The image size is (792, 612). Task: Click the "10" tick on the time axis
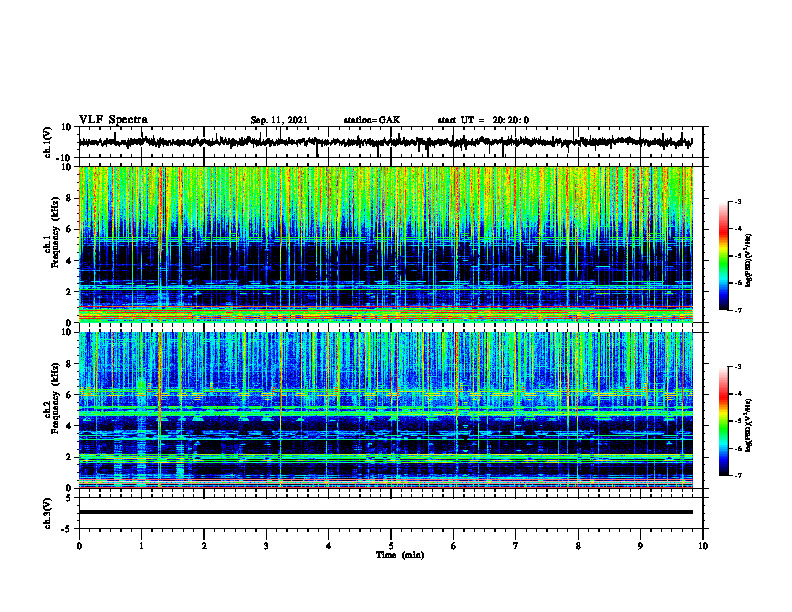click(x=703, y=546)
